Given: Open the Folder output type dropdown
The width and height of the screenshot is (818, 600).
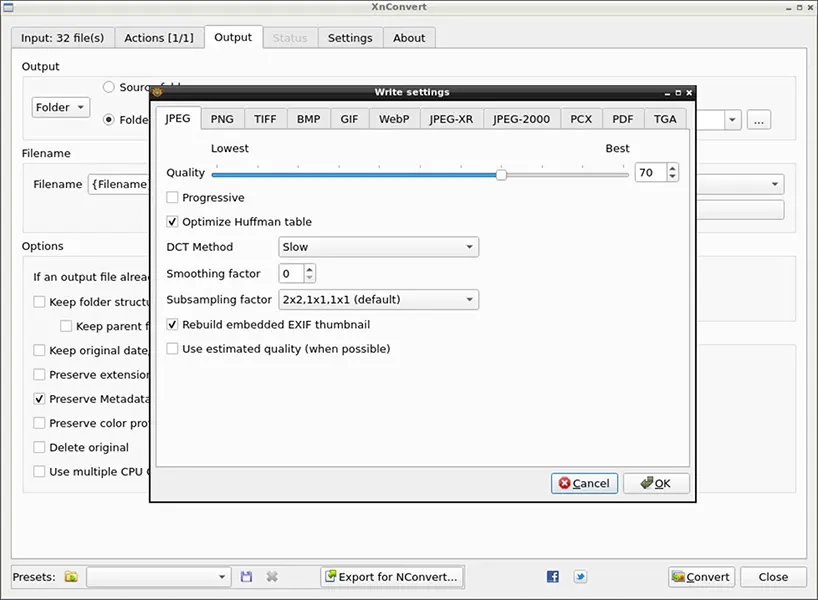Looking at the screenshot, I should click(x=61, y=107).
